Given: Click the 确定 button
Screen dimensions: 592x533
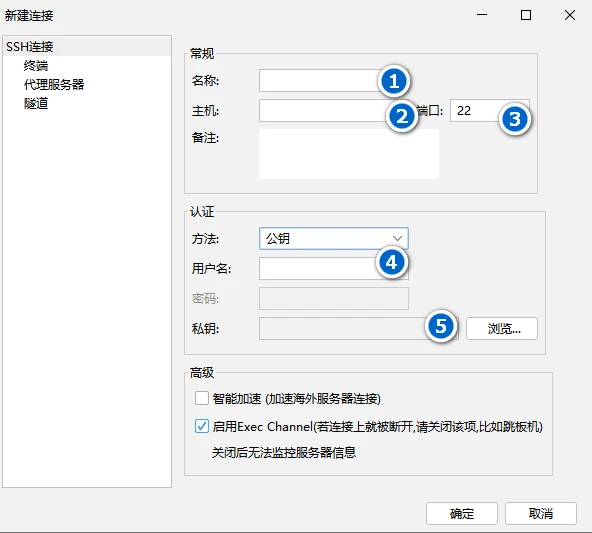Looking at the screenshot, I should tap(462, 513).
